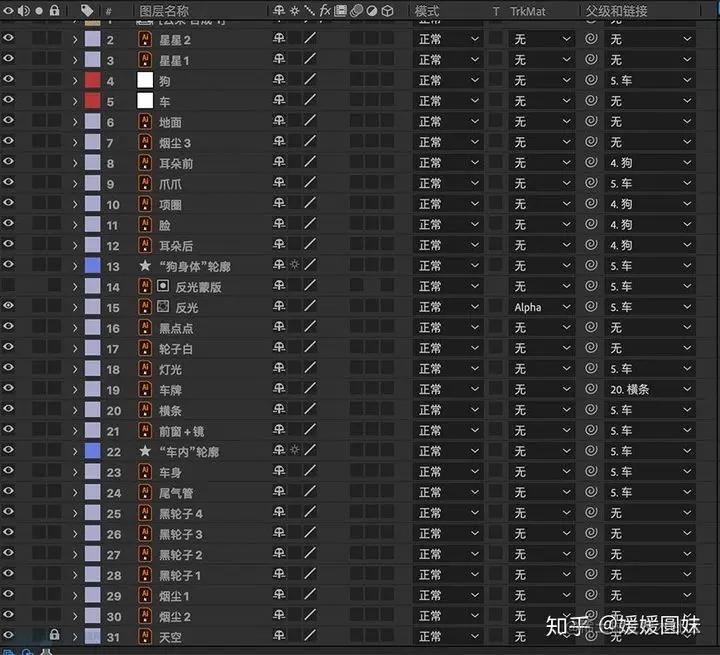Open parent dropdown showing 20. 横条
The width and height of the screenshot is (720, 655).
[650, 390]
